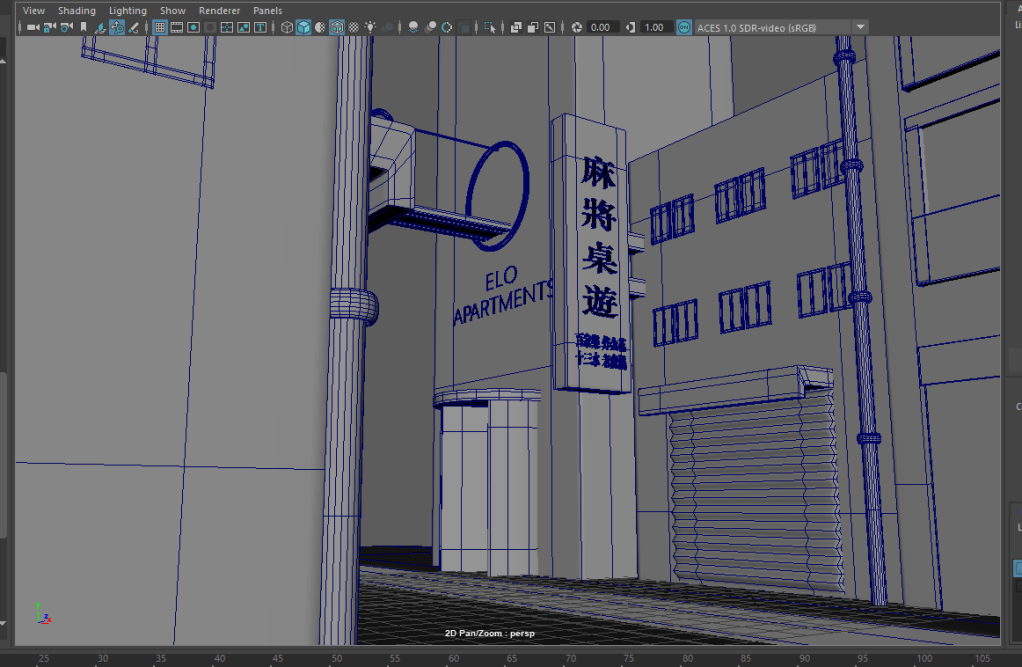Toggle the color management ON button
The image size is (1022, 667).
point(684,27)
